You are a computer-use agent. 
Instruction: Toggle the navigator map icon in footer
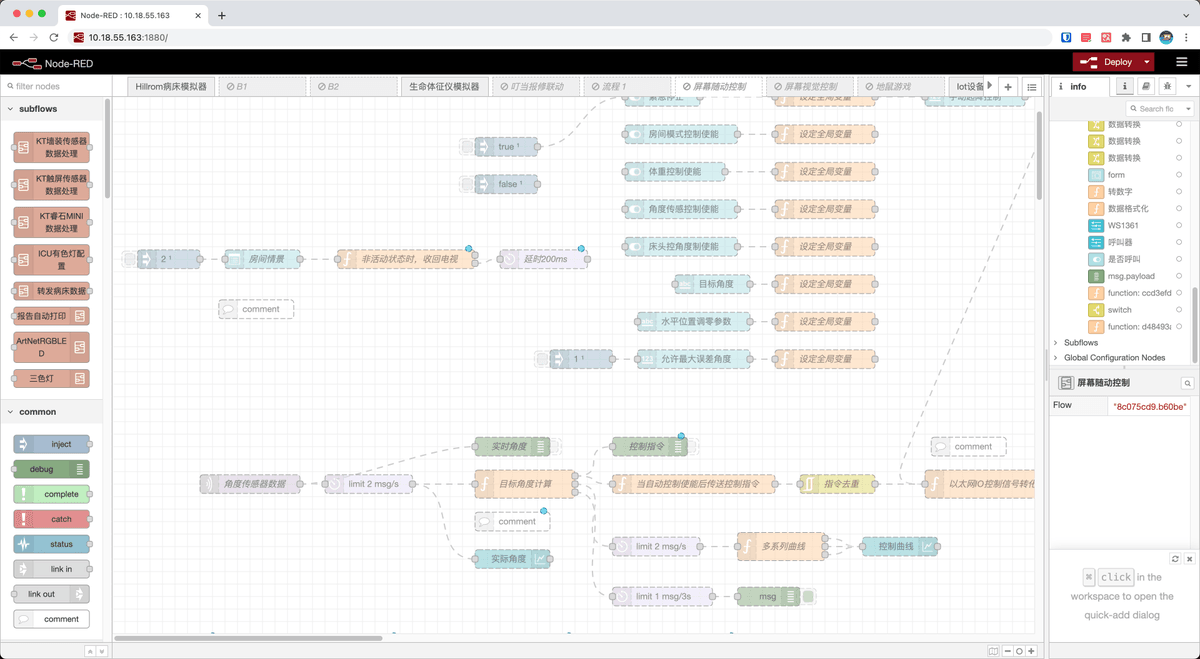[993, 651]
